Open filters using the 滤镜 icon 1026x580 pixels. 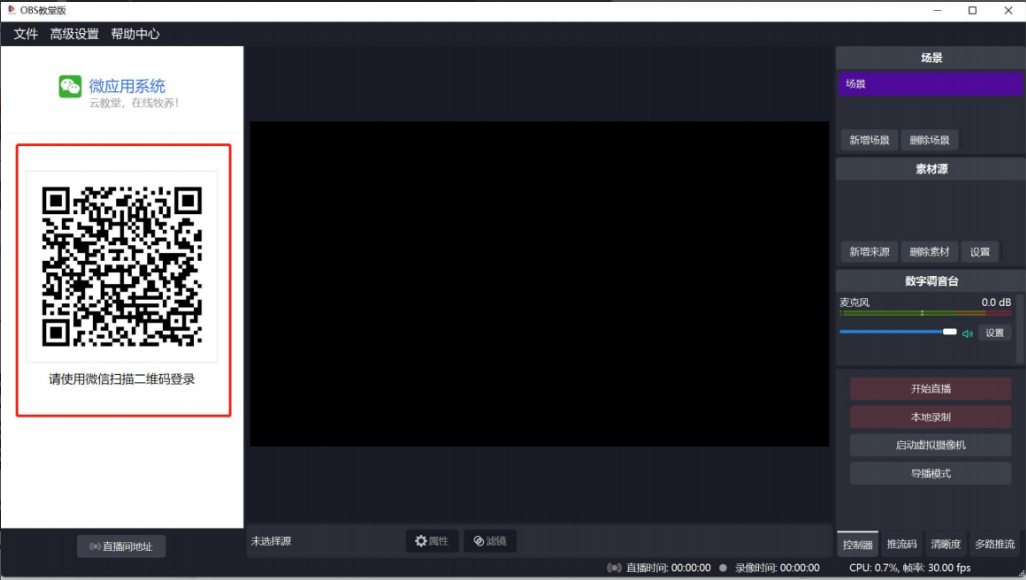(x=478, y=540)
